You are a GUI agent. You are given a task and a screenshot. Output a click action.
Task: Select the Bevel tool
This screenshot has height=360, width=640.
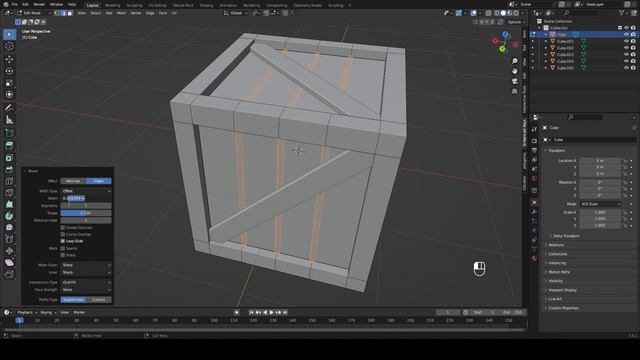(9, 169)
